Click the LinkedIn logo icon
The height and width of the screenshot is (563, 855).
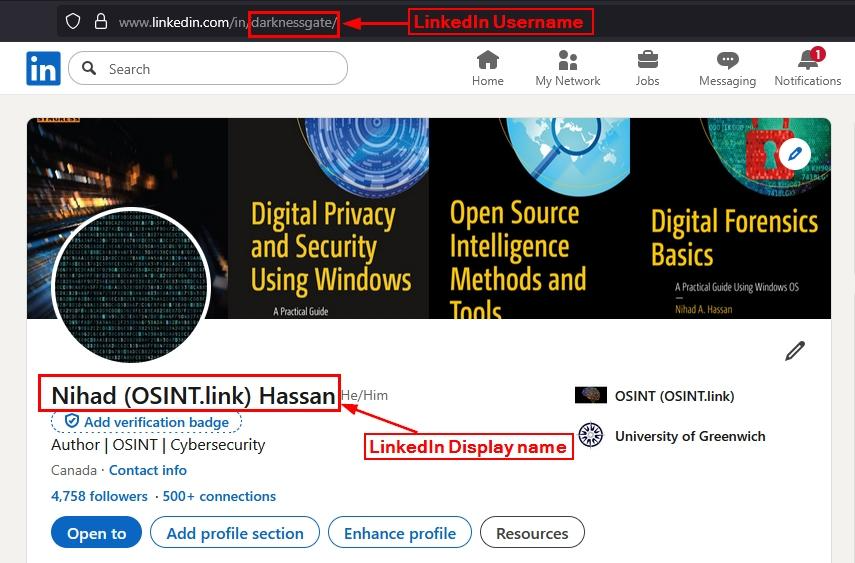[43, 68]
